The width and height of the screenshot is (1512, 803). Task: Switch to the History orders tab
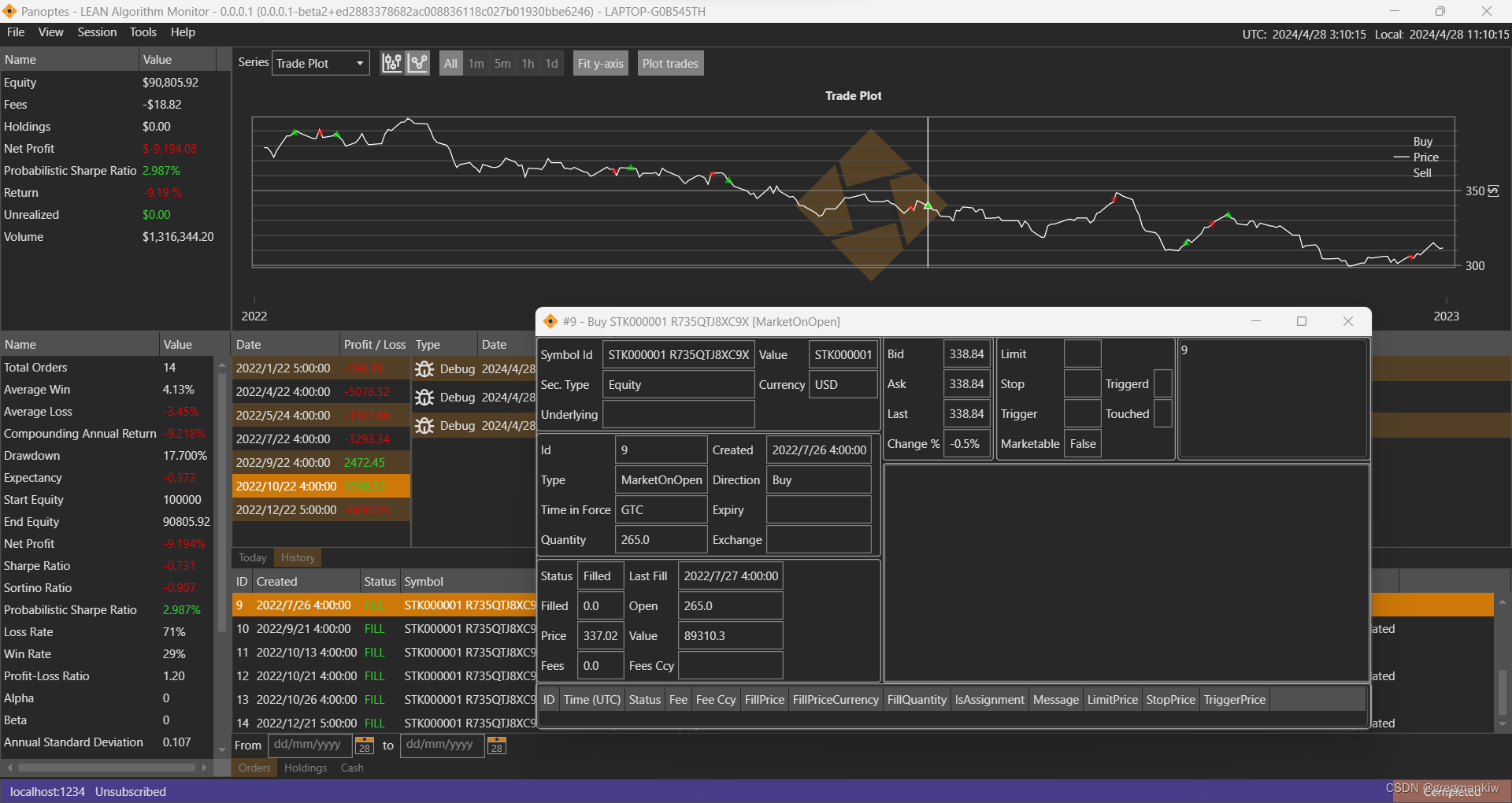[x=298, y=557]
